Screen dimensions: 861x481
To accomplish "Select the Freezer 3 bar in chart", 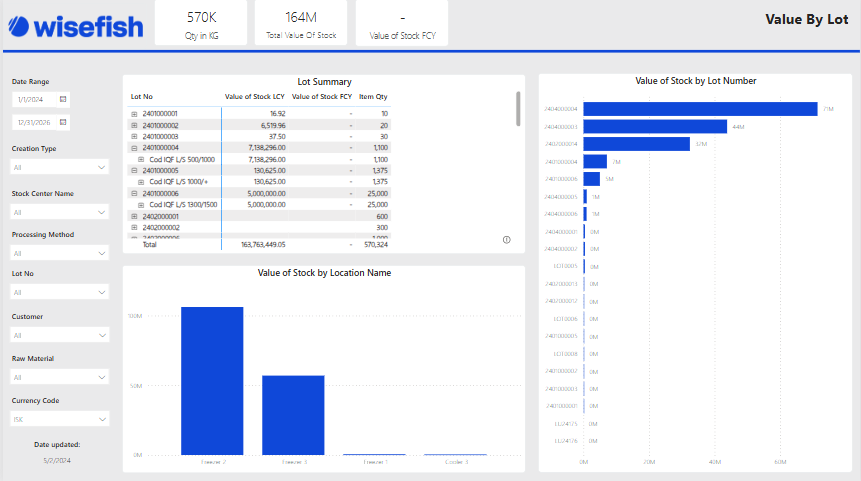I will click(293, 415).
